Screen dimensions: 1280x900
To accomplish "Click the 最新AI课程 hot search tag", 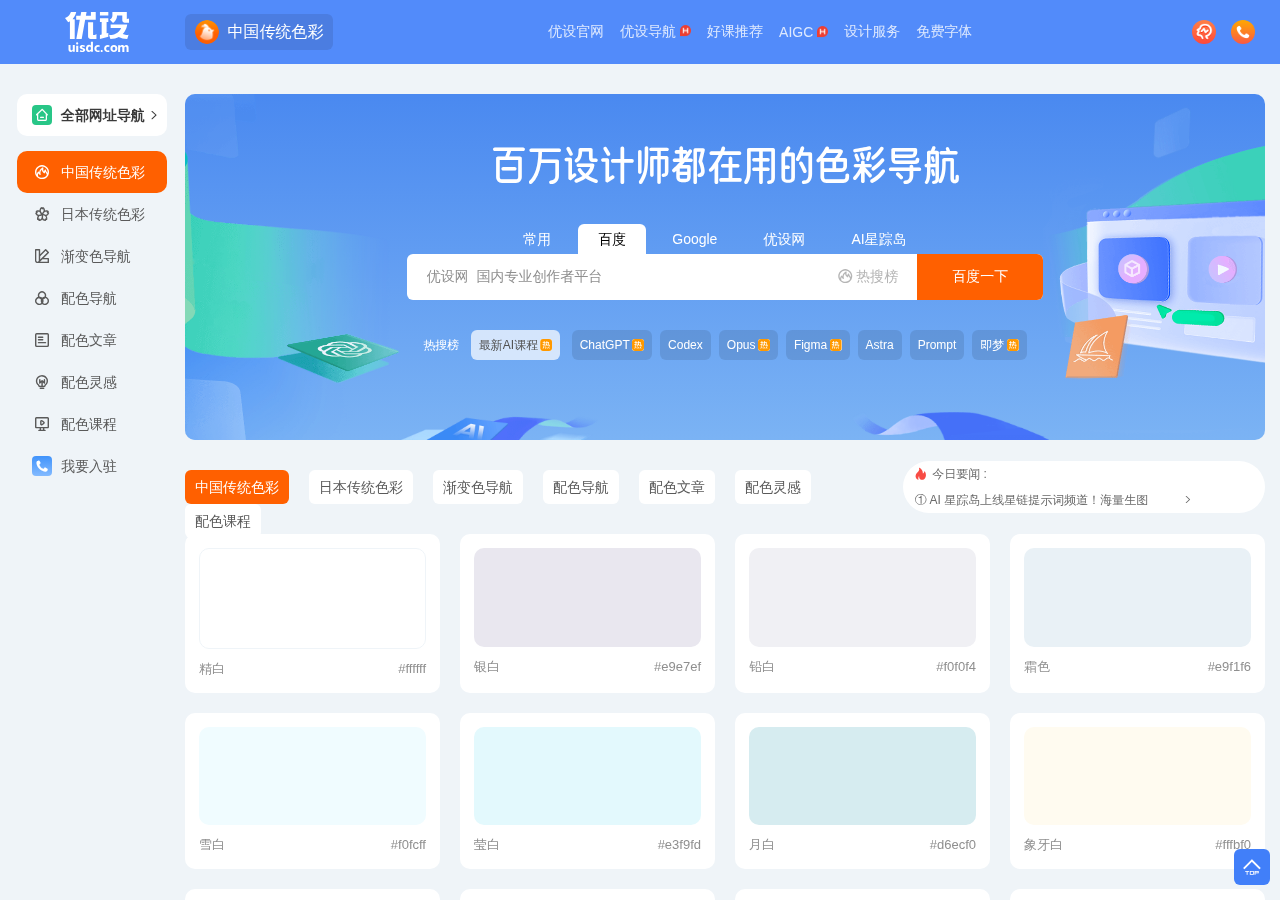I will click(x=515, y=345).
